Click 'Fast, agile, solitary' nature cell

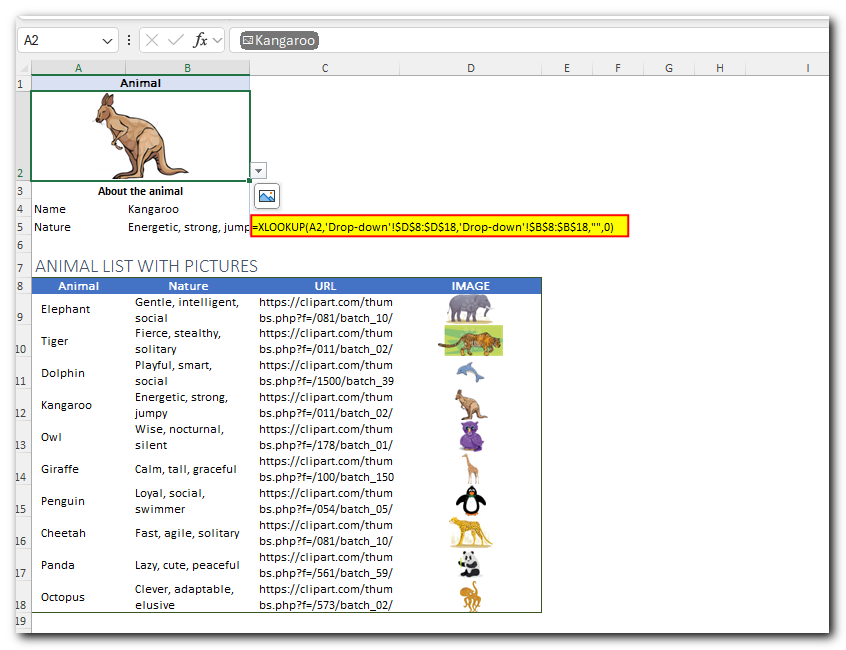pos(188,533)
